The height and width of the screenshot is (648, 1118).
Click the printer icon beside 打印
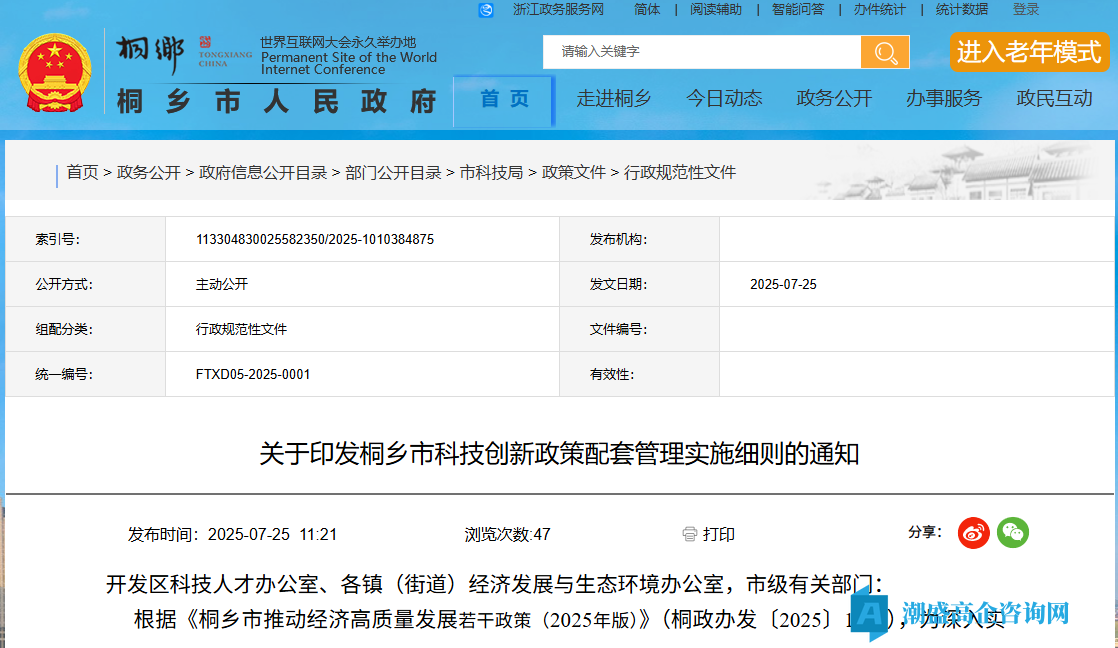[689, 534]
